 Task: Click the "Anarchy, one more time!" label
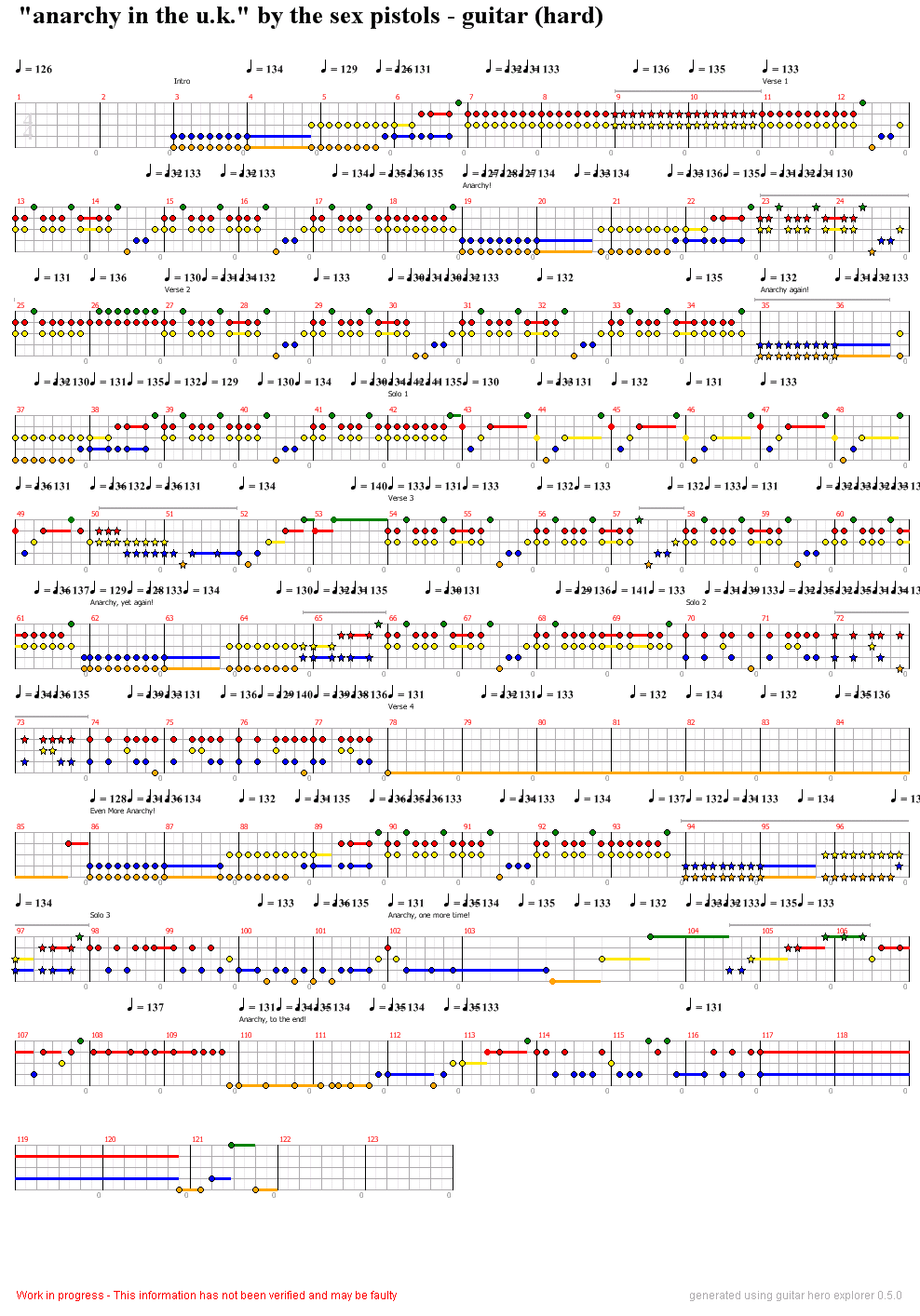coord(429,916)
